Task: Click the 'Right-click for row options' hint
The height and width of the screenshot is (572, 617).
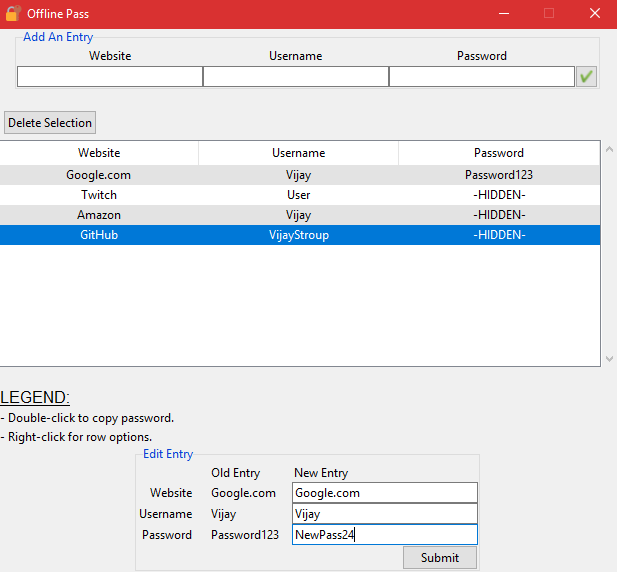Action: pyautogui.click(x=76, y=437)
